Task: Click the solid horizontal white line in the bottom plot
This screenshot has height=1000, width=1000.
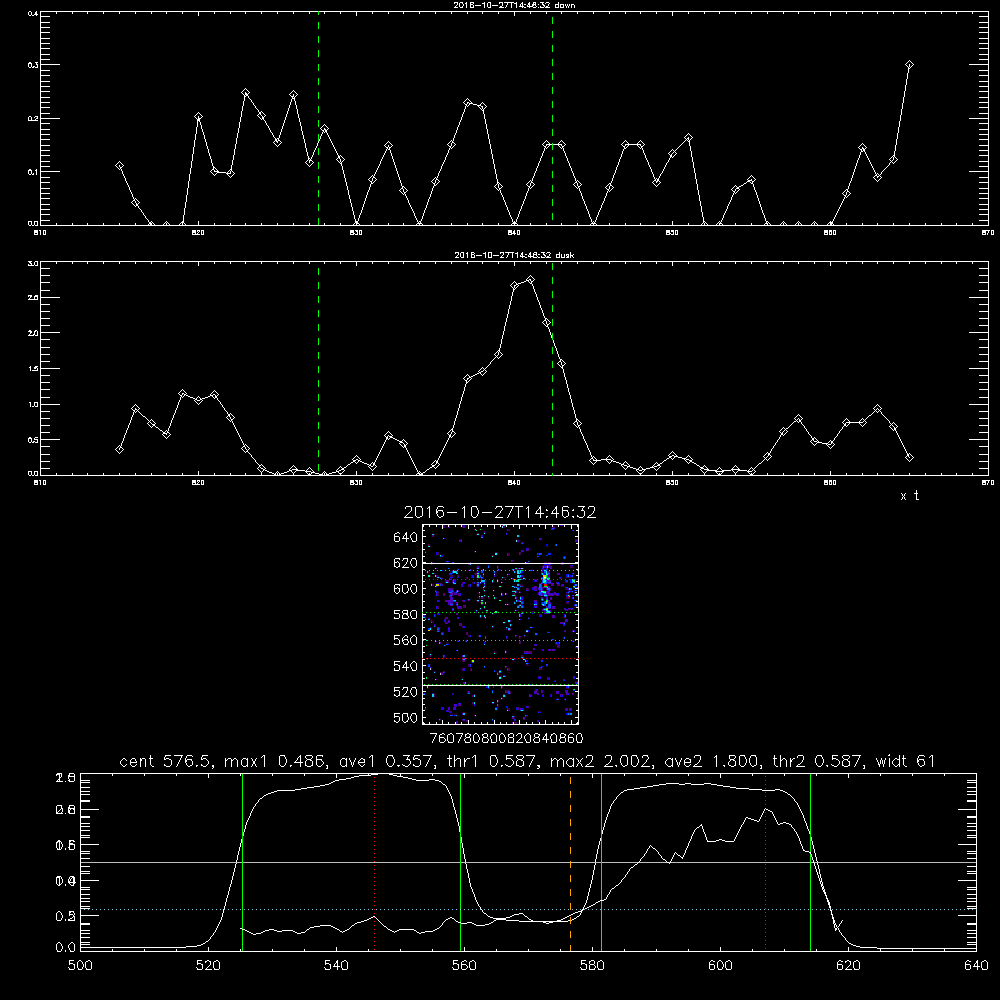Action: pos(528,862)
